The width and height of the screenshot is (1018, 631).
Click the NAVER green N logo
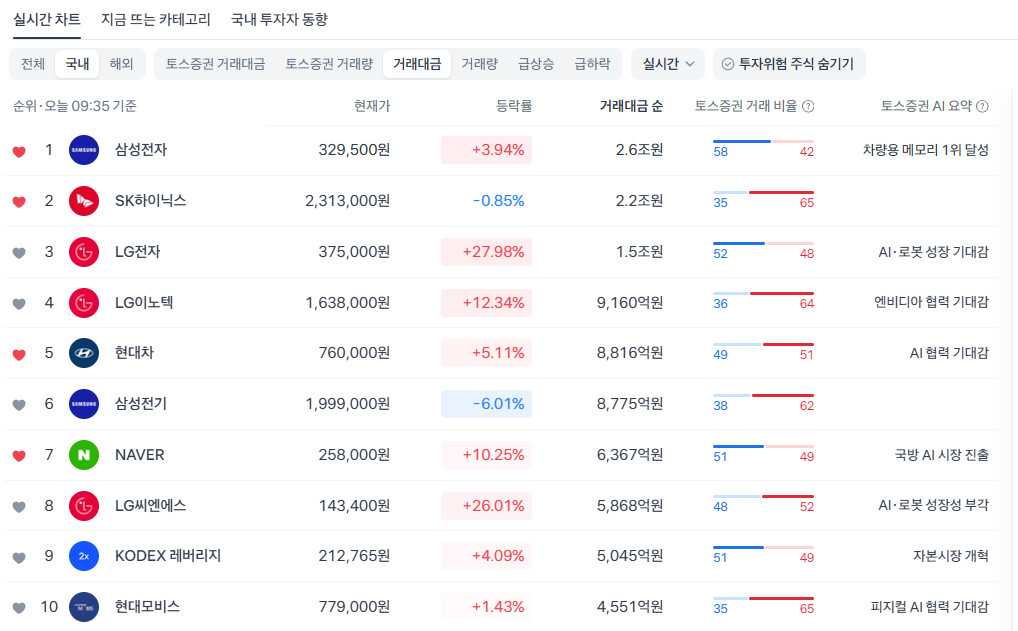pyautogui.click(x=84, y=455)
